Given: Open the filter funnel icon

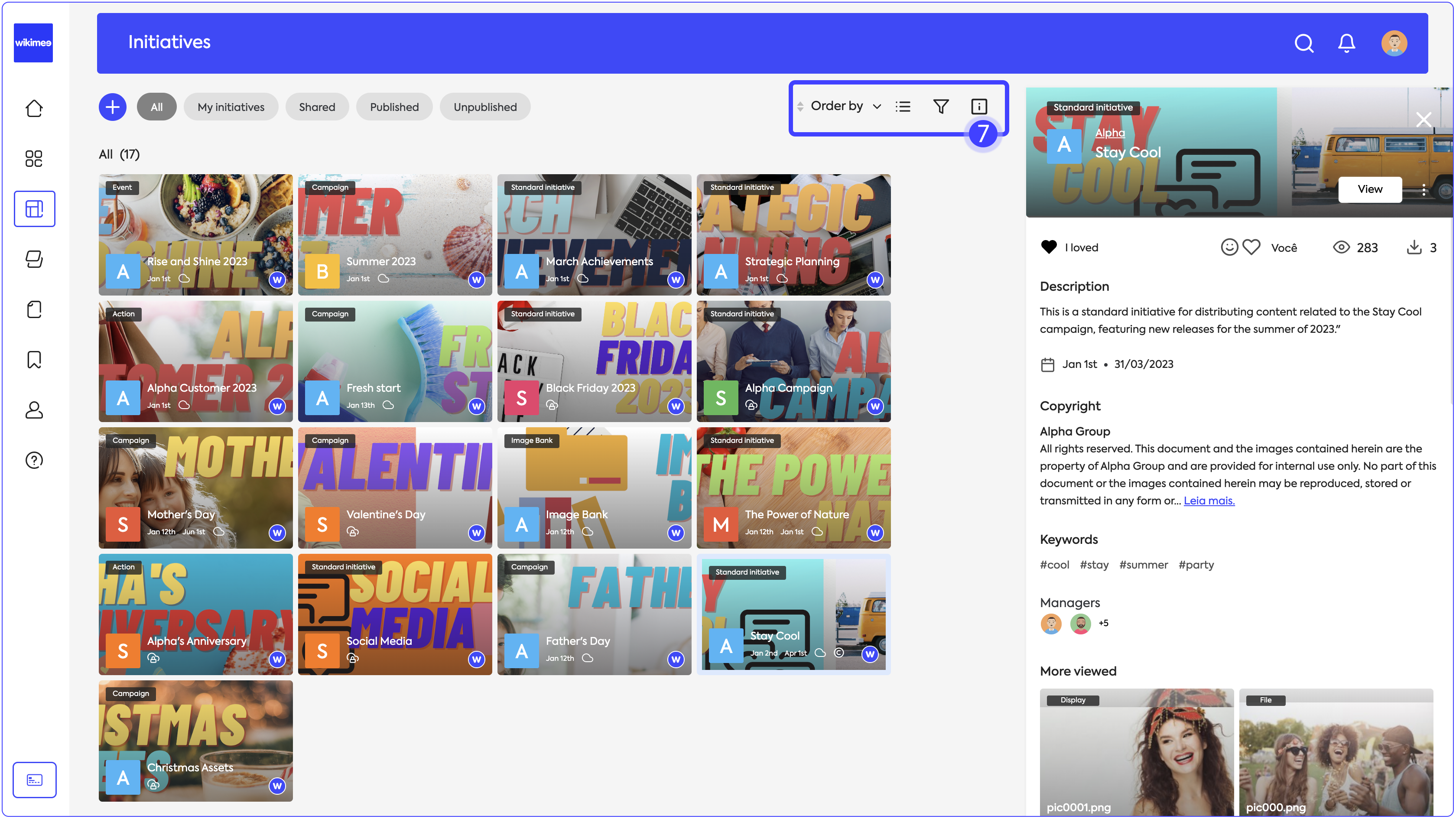Looking at the screenshot, I should [940, 106].
